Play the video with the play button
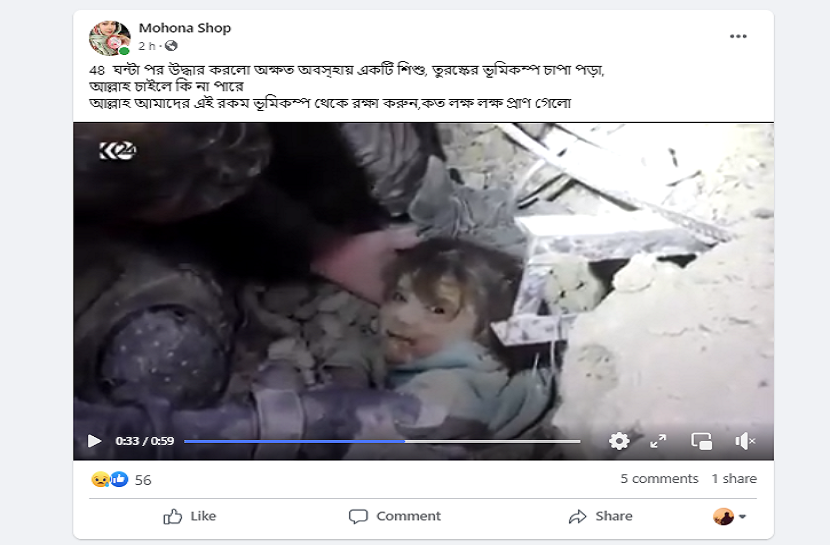This screenshot has width=830, height=545. coord(94,441)
